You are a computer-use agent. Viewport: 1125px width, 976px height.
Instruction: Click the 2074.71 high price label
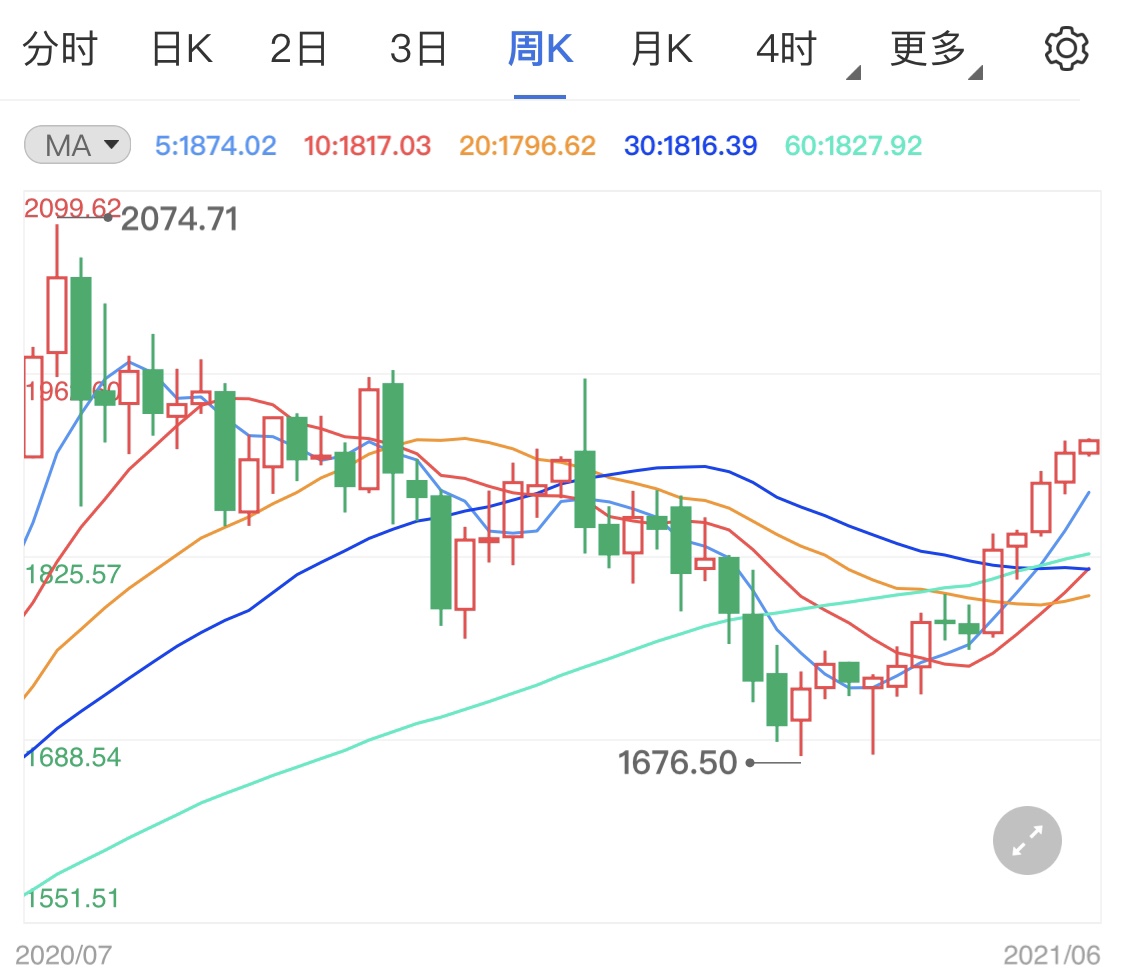(x=179, y=219)
